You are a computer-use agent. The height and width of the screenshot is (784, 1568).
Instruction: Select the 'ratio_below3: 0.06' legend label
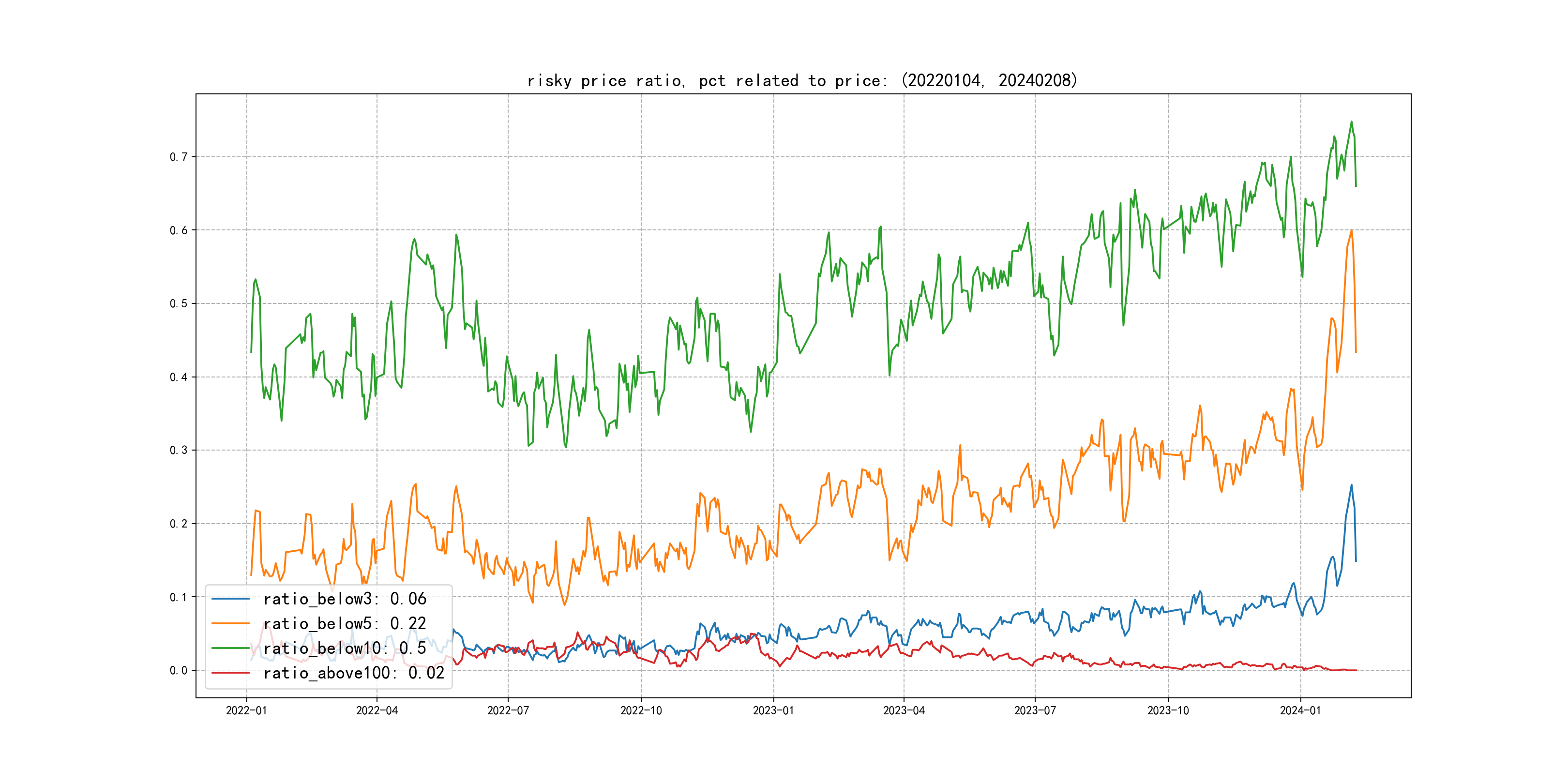point(345,599)
